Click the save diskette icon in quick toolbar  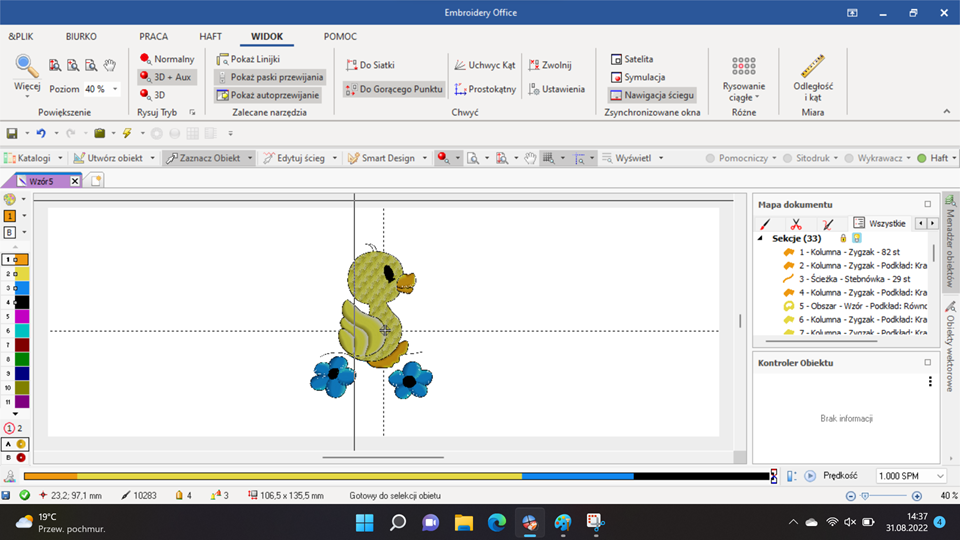pos(11,133)
